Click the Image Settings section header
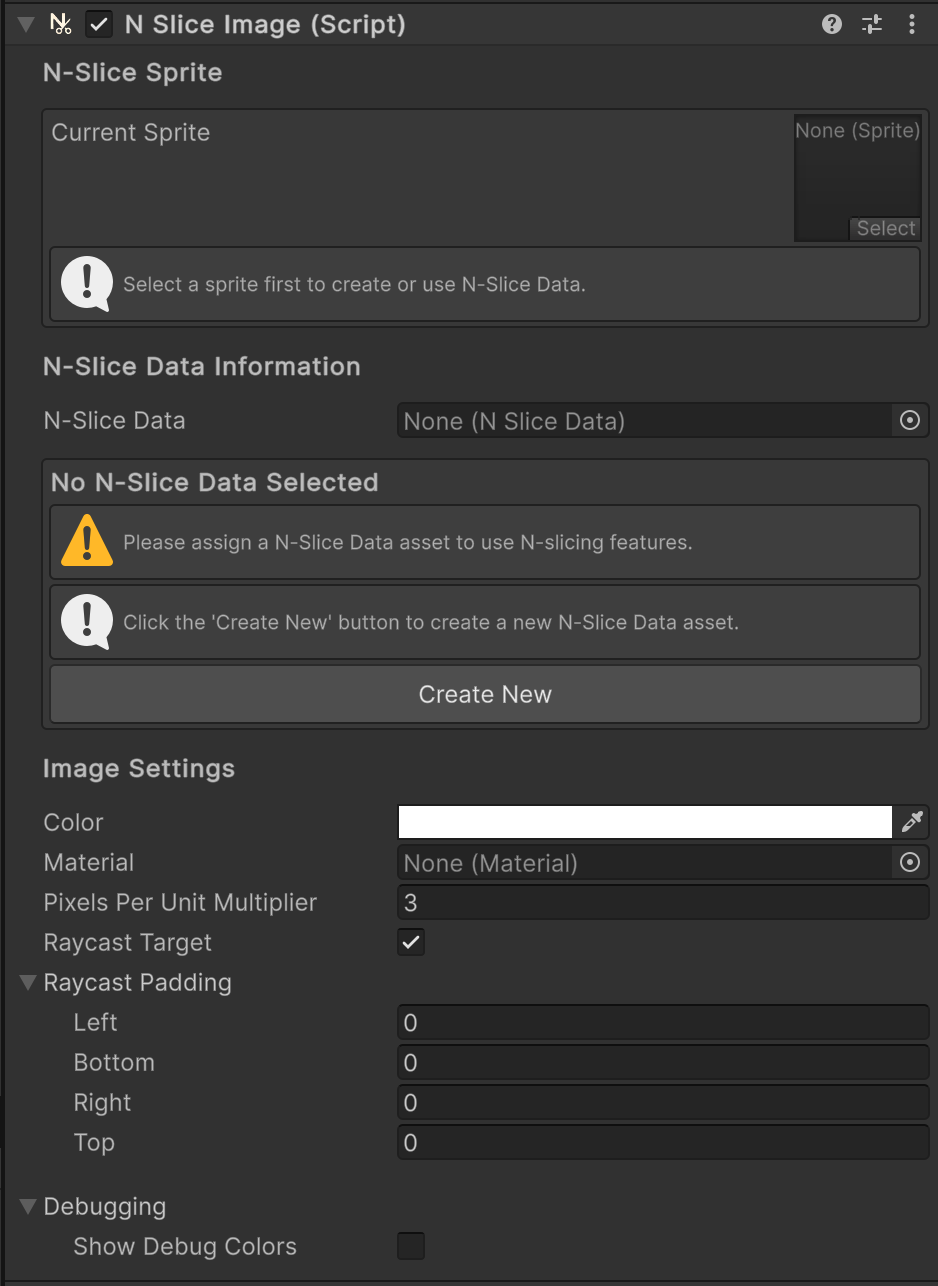Screen dimensions: 938x1286 139,769
